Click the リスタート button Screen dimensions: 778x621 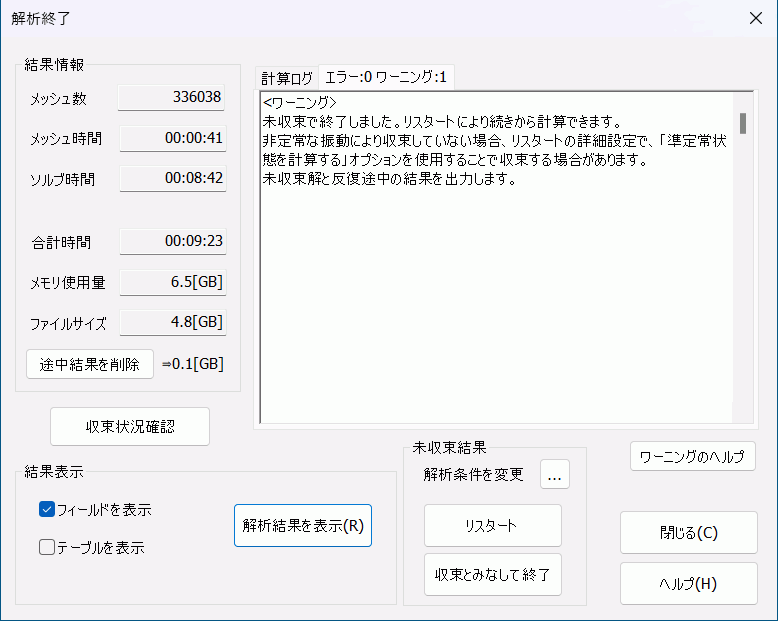click(x=492, y=525)
